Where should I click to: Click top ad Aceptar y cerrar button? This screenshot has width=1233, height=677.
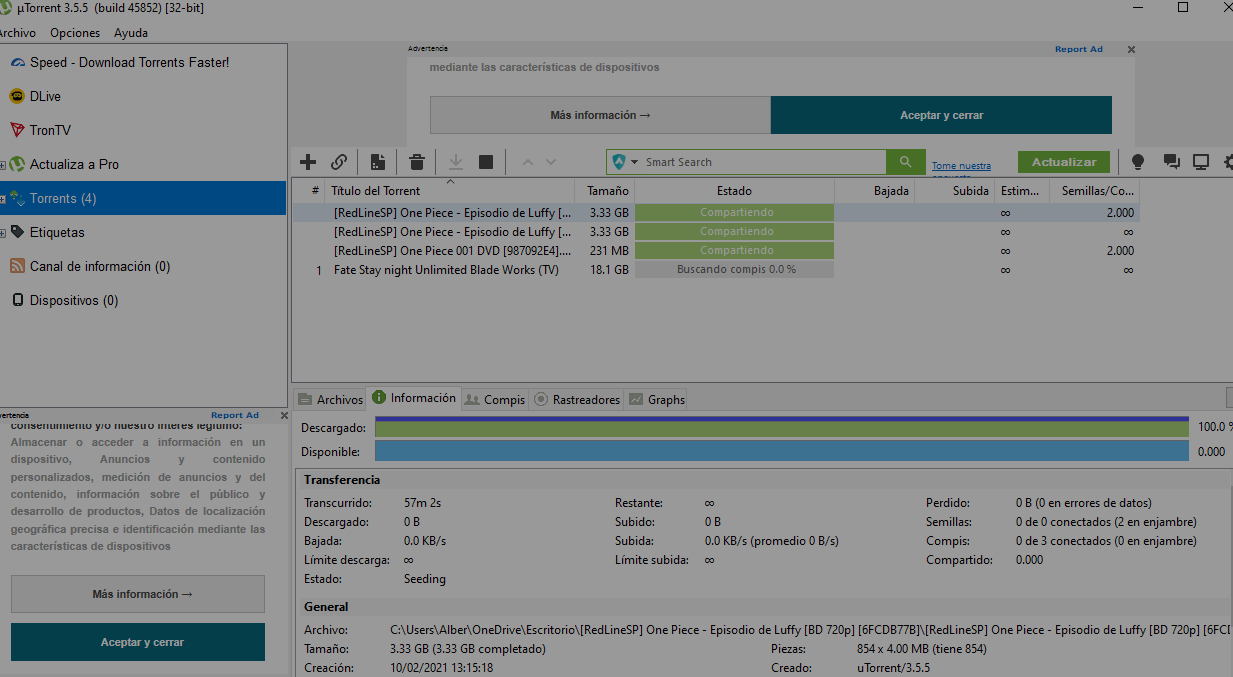point(941,115)
